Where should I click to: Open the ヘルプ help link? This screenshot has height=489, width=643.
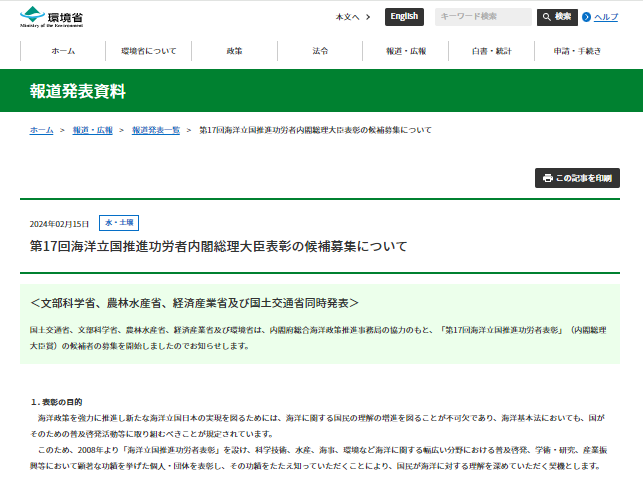coord(606,17)
